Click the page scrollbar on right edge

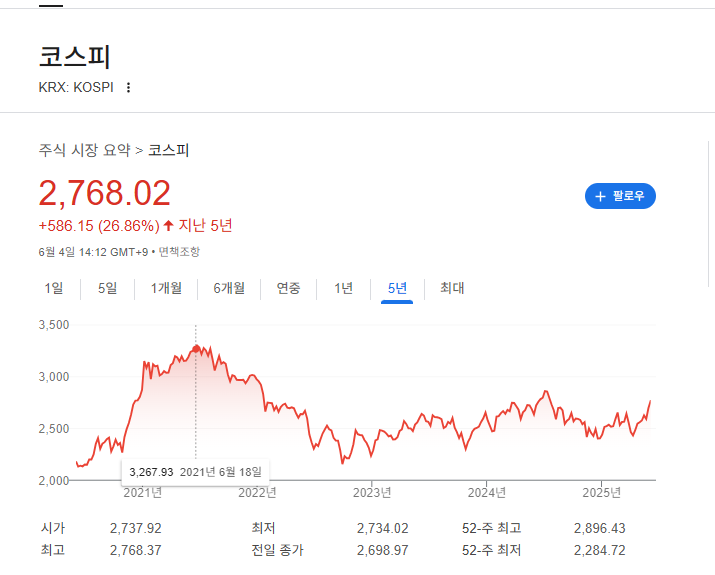[x=709, y=214]
